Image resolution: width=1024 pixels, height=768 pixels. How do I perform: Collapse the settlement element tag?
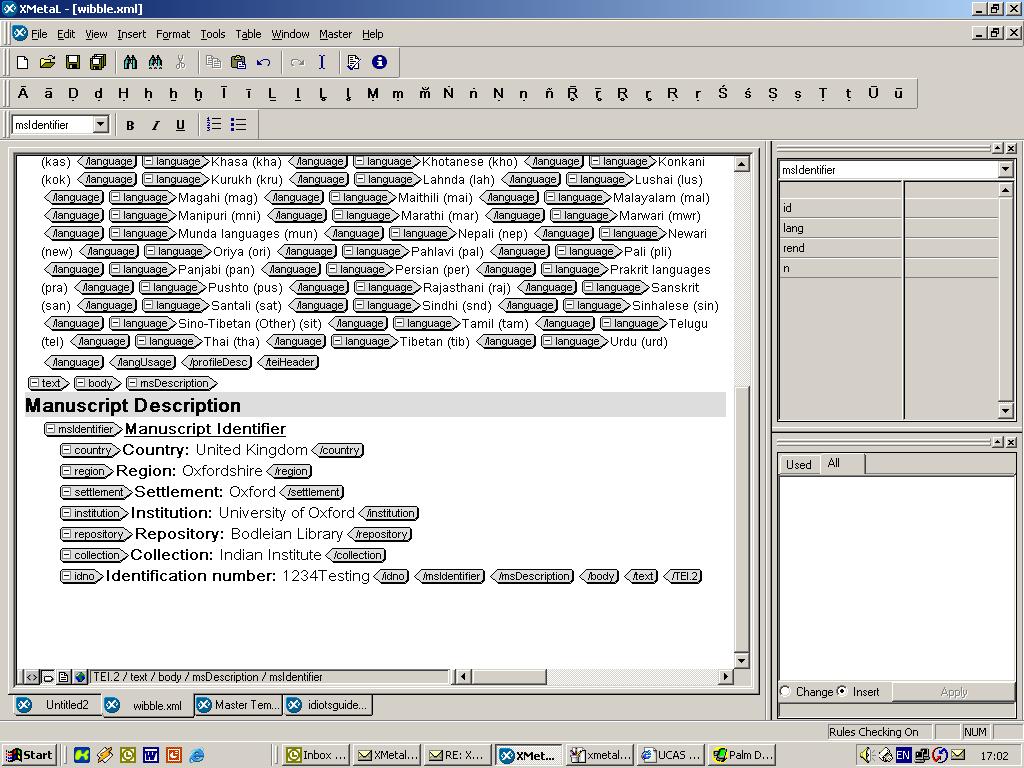(66, 492)
